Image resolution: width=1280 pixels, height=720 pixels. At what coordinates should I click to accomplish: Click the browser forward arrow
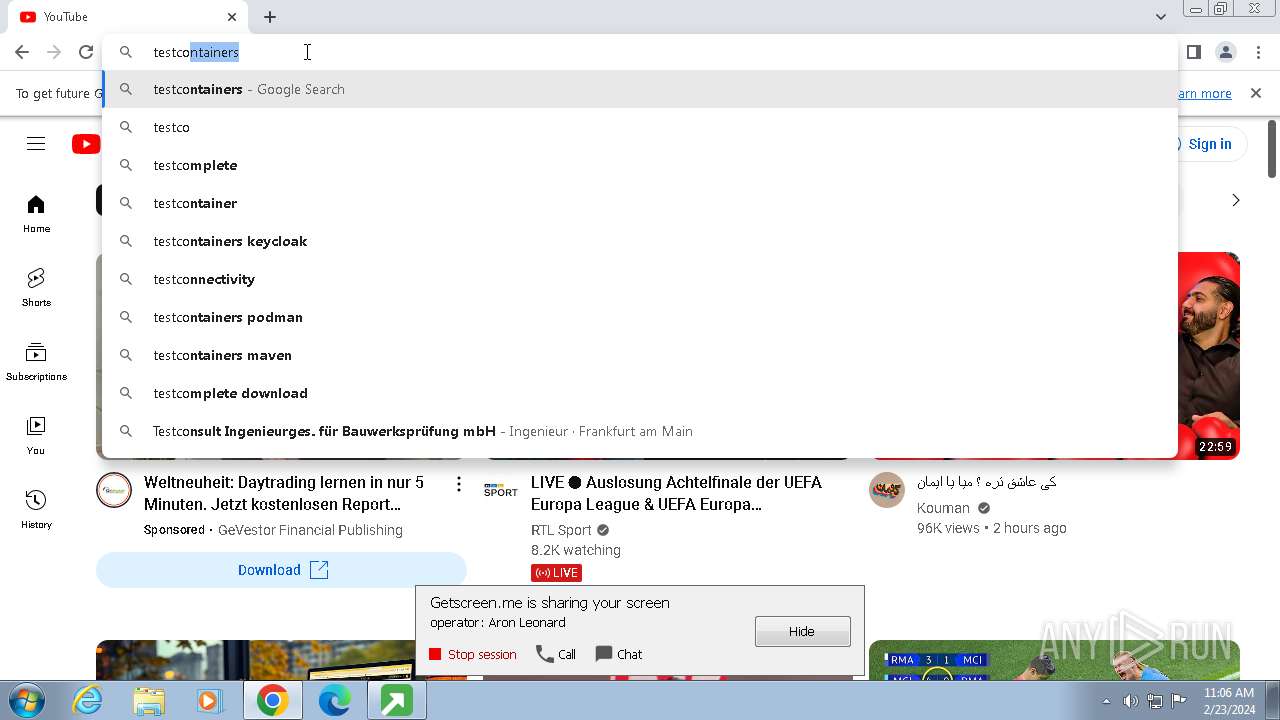pyautogui.click(x=54, y=52)
